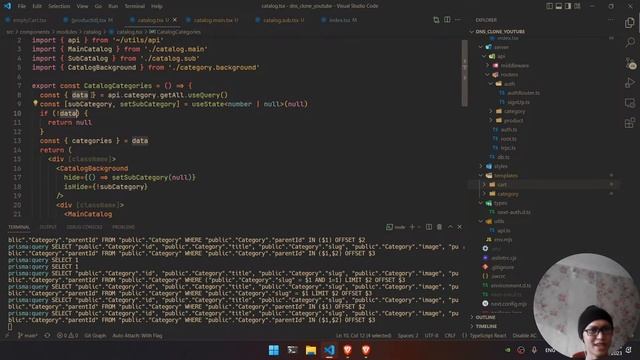Open the Selection menu
This screenshot has height=360, width=640.
(59, 6)
